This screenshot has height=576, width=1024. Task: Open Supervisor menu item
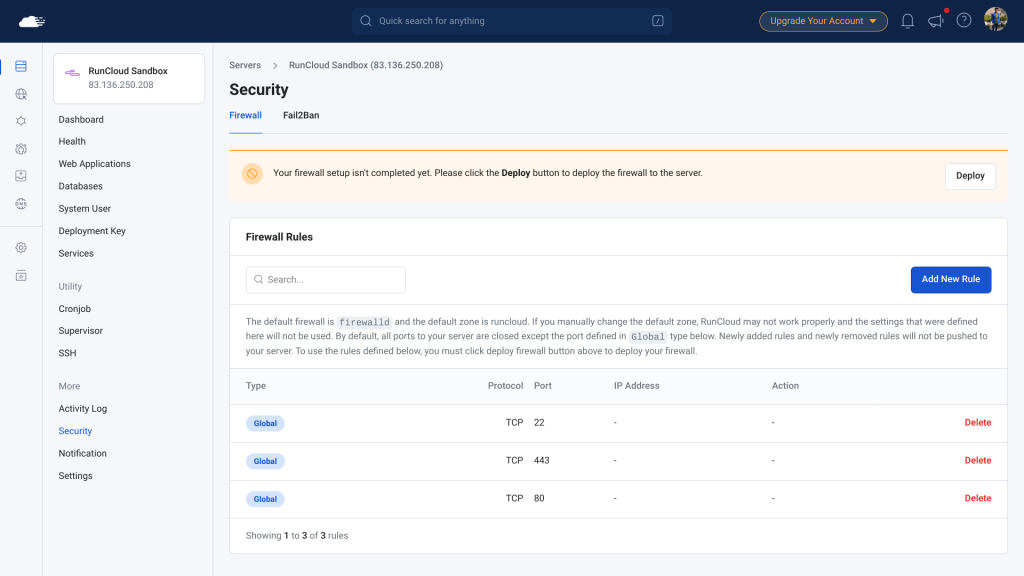80,331
